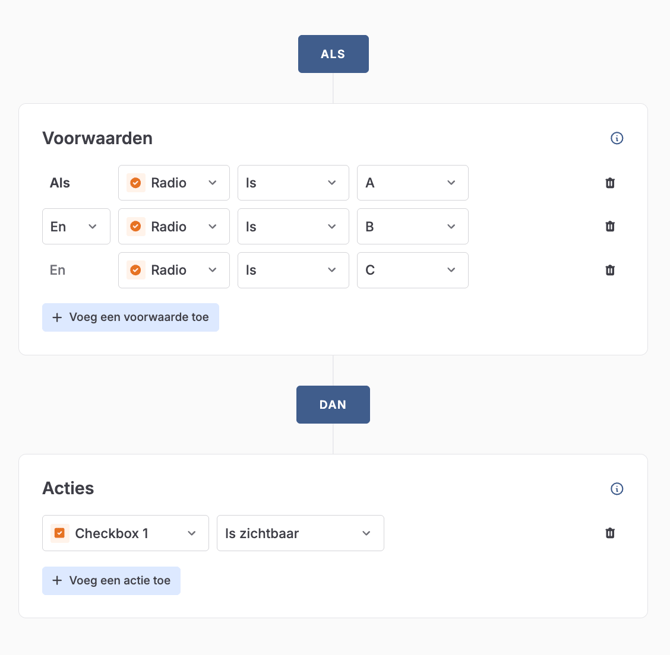Open the En logical operator dropdown
Image resolution: width=670 pixels, height=655 pixels.
coord(76,227)
